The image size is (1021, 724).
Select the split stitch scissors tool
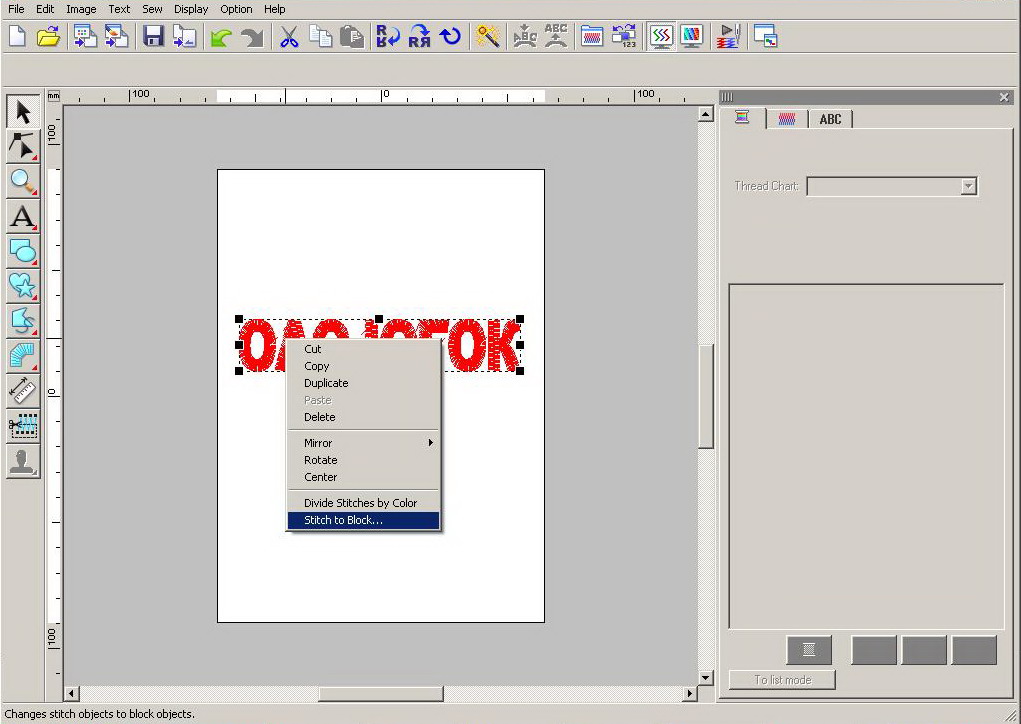point(23,425)
